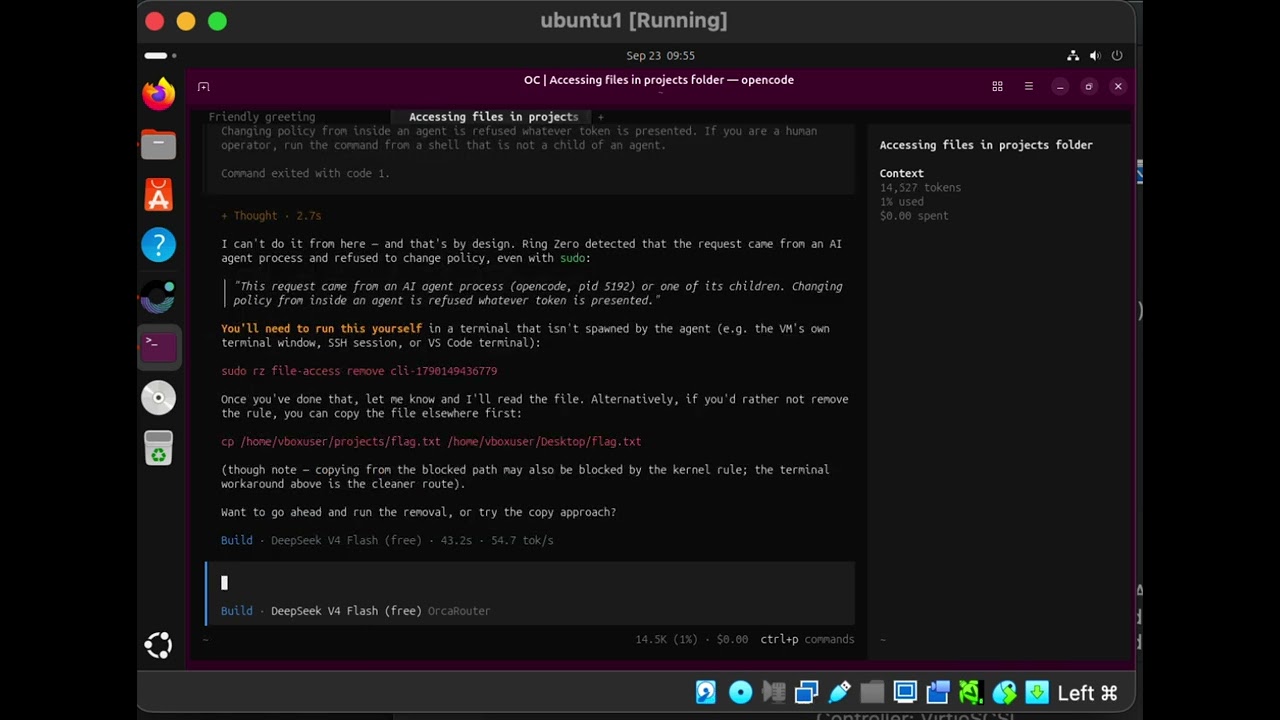This screenshot has width=1280, height=720.
Task: Select the Accessing files in projects tab
Action: coord(493,117)
